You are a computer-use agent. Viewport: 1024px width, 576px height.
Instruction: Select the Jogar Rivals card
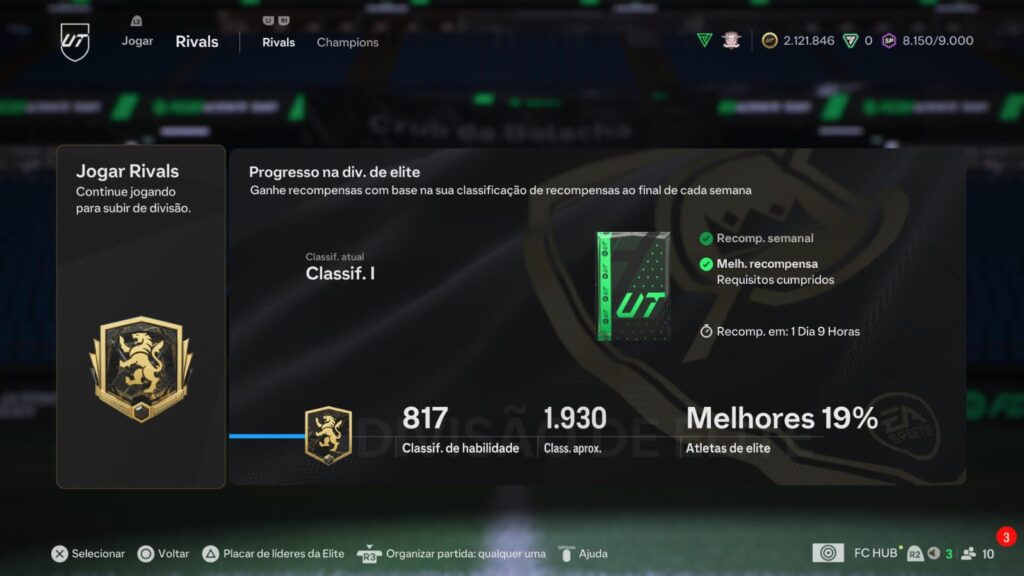tap(141, 317)
